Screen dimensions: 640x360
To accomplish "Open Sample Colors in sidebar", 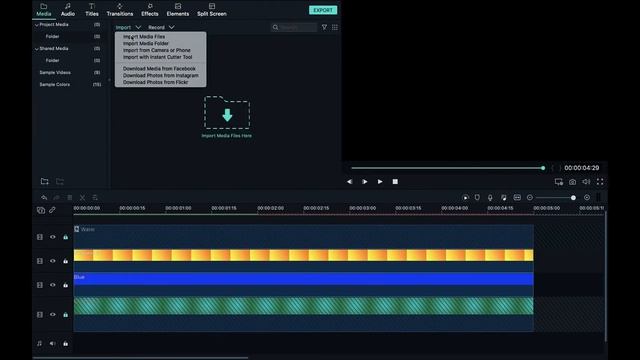I will coord(55,84).
